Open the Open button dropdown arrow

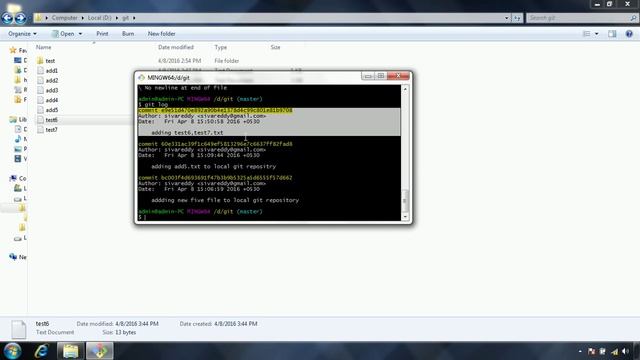(80, 34)
